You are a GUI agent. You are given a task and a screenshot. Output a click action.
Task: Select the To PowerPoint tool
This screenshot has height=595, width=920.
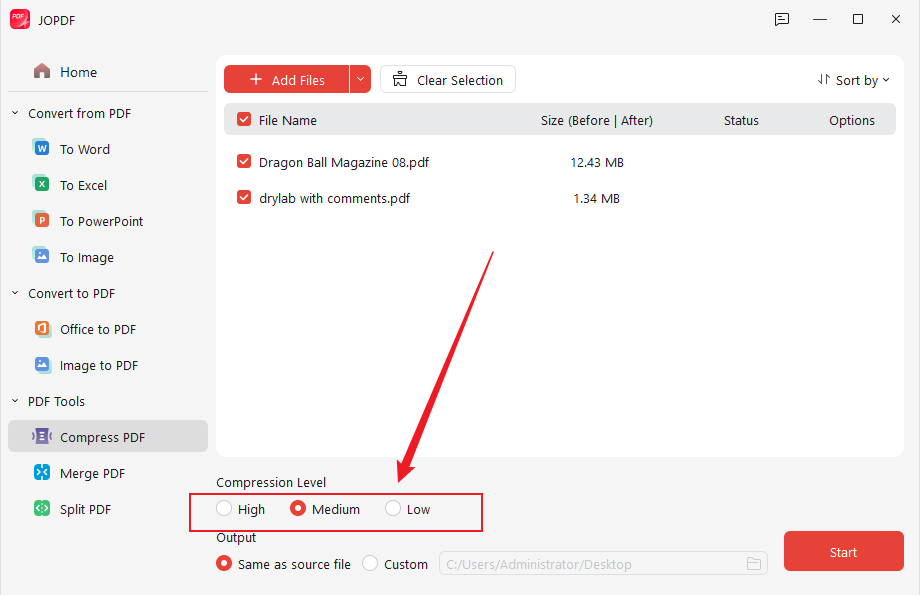pyautogui.click(x=99, y=220)
